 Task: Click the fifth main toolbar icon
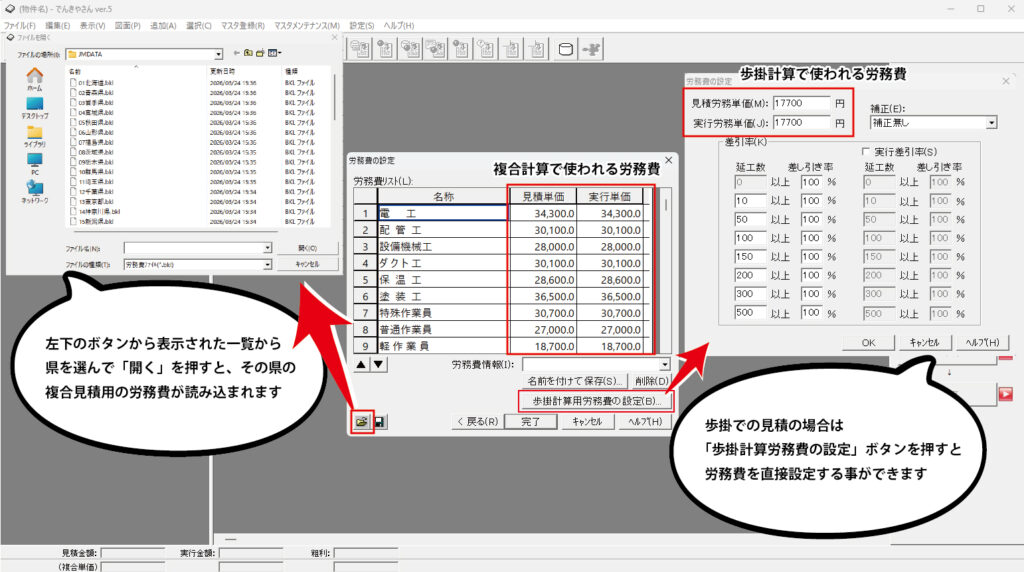pos(461,50)
